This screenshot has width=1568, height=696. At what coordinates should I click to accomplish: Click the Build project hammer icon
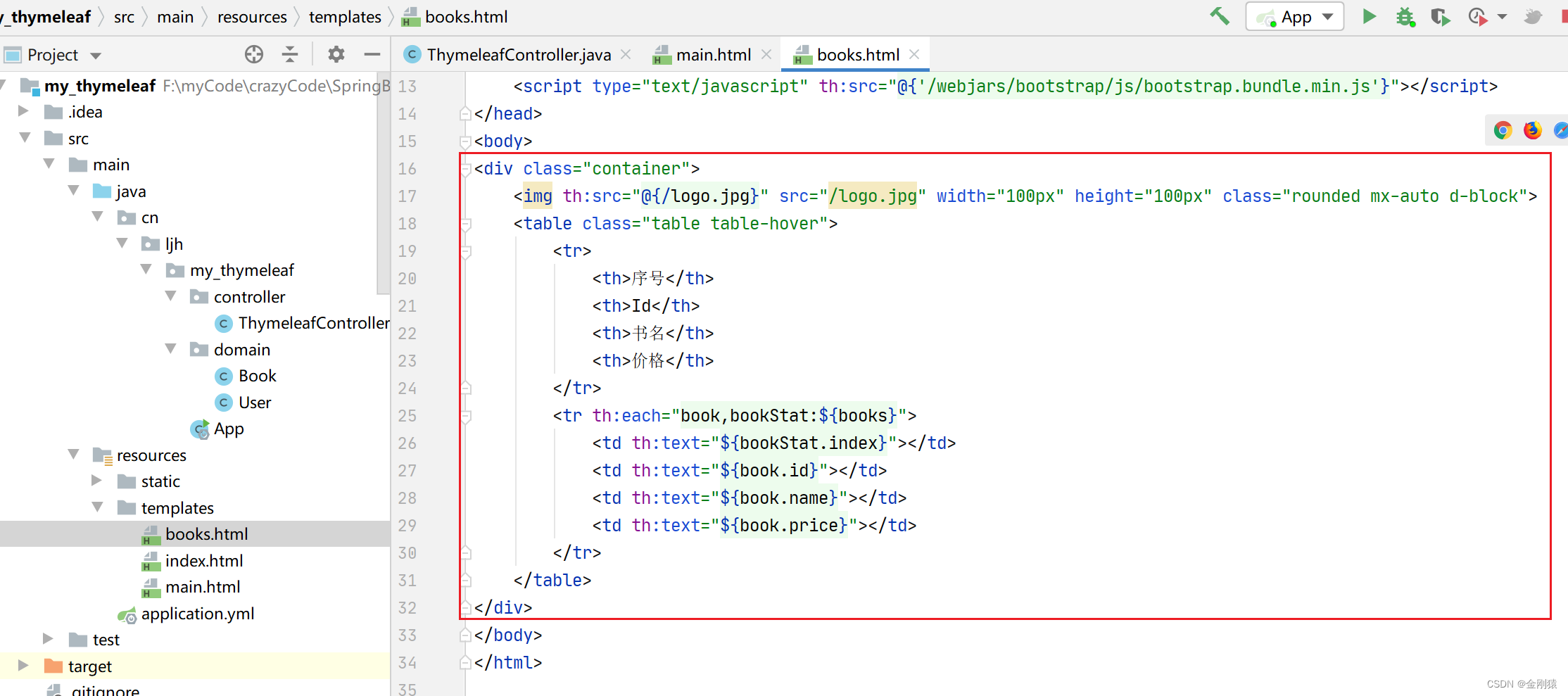click(1220, 16)
